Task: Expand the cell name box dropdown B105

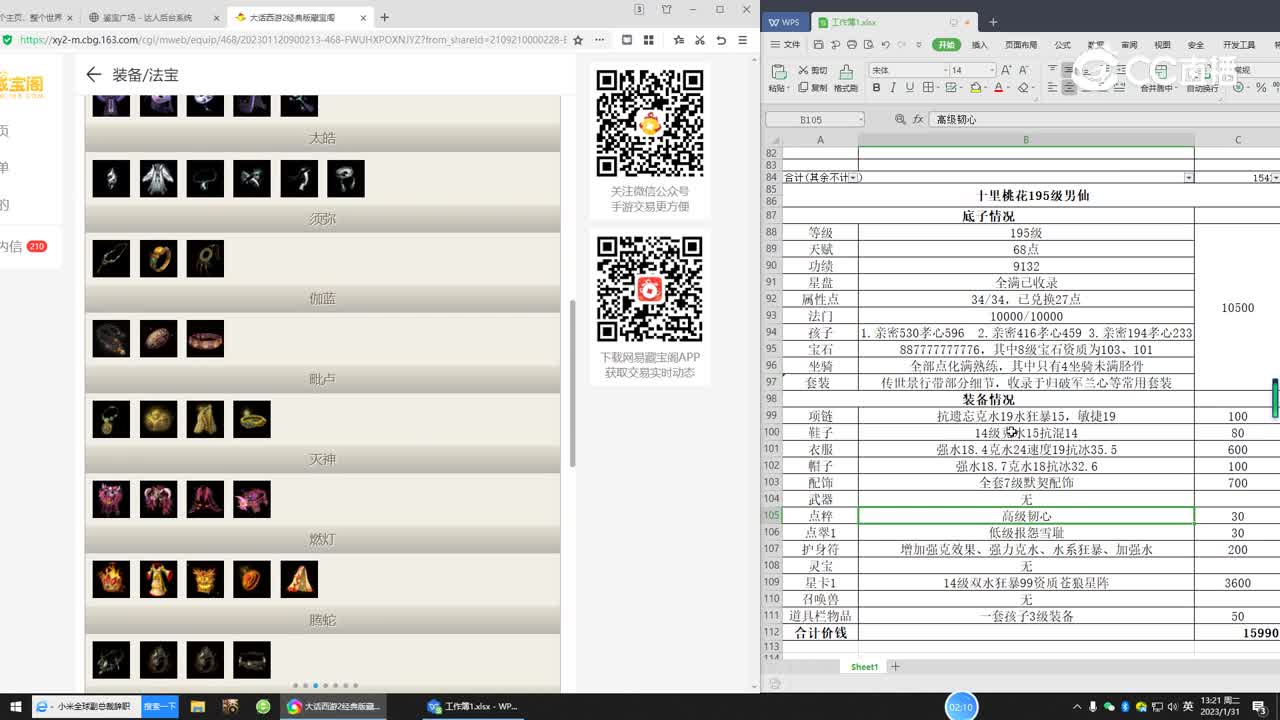Action: click(x=859, y=120)
